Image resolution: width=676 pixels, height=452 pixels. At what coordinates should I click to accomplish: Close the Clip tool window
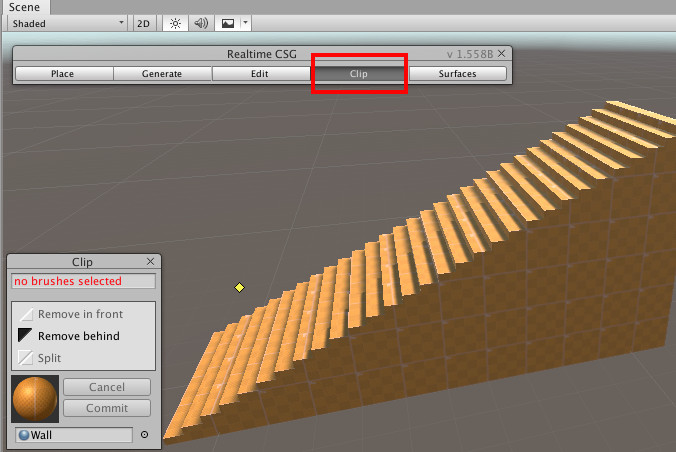[x=150, y=261]
